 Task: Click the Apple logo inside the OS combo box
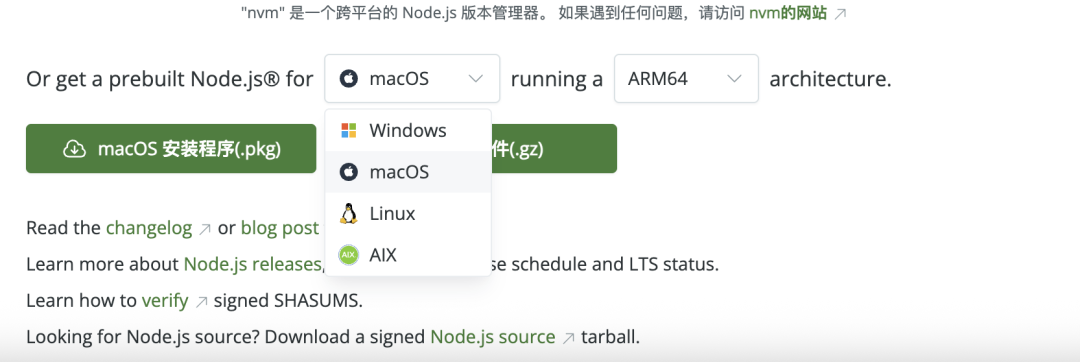(x=349, y=79)
